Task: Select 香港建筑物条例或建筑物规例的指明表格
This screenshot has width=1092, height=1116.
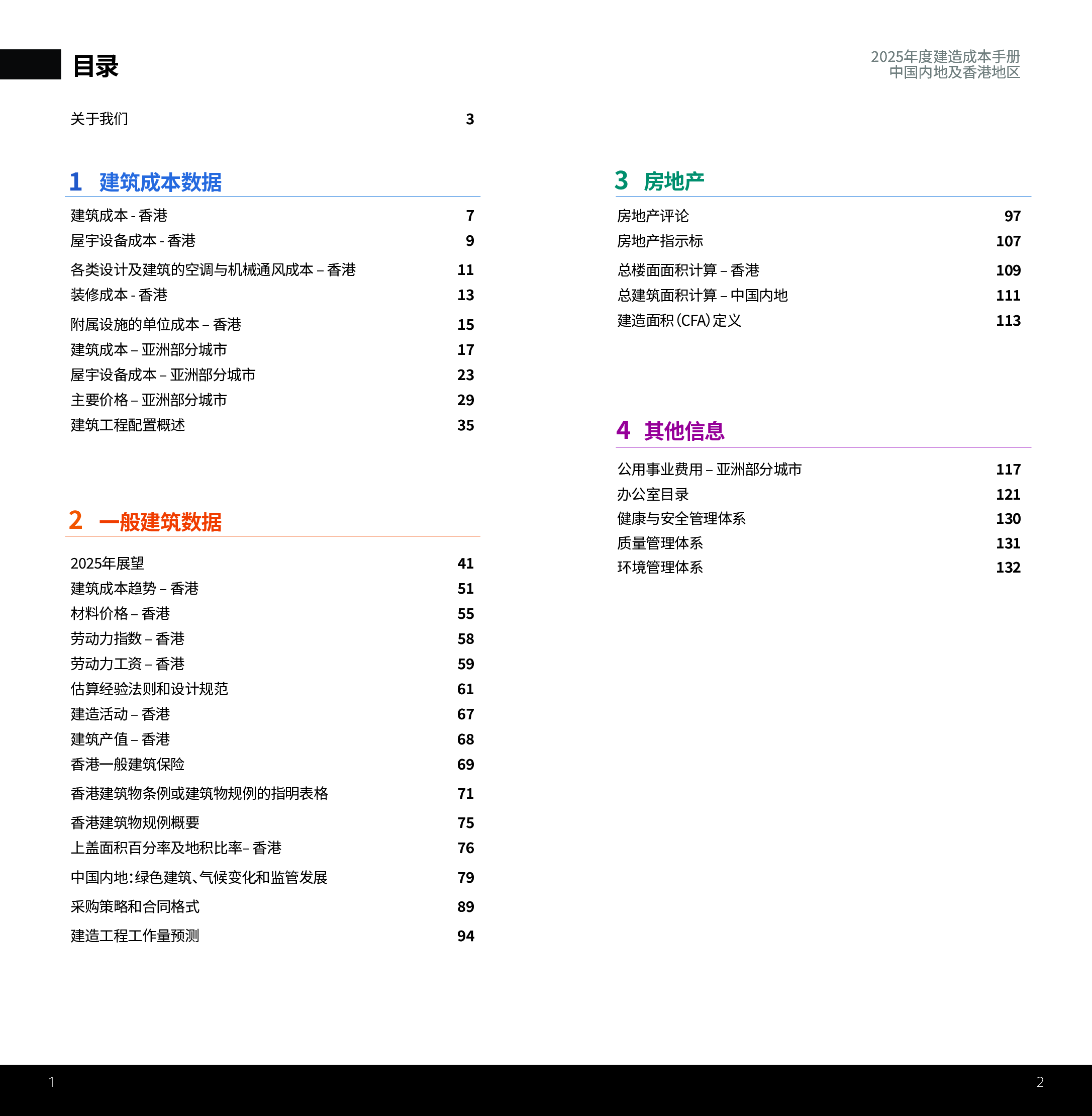Action: click(x=199, y=794)
